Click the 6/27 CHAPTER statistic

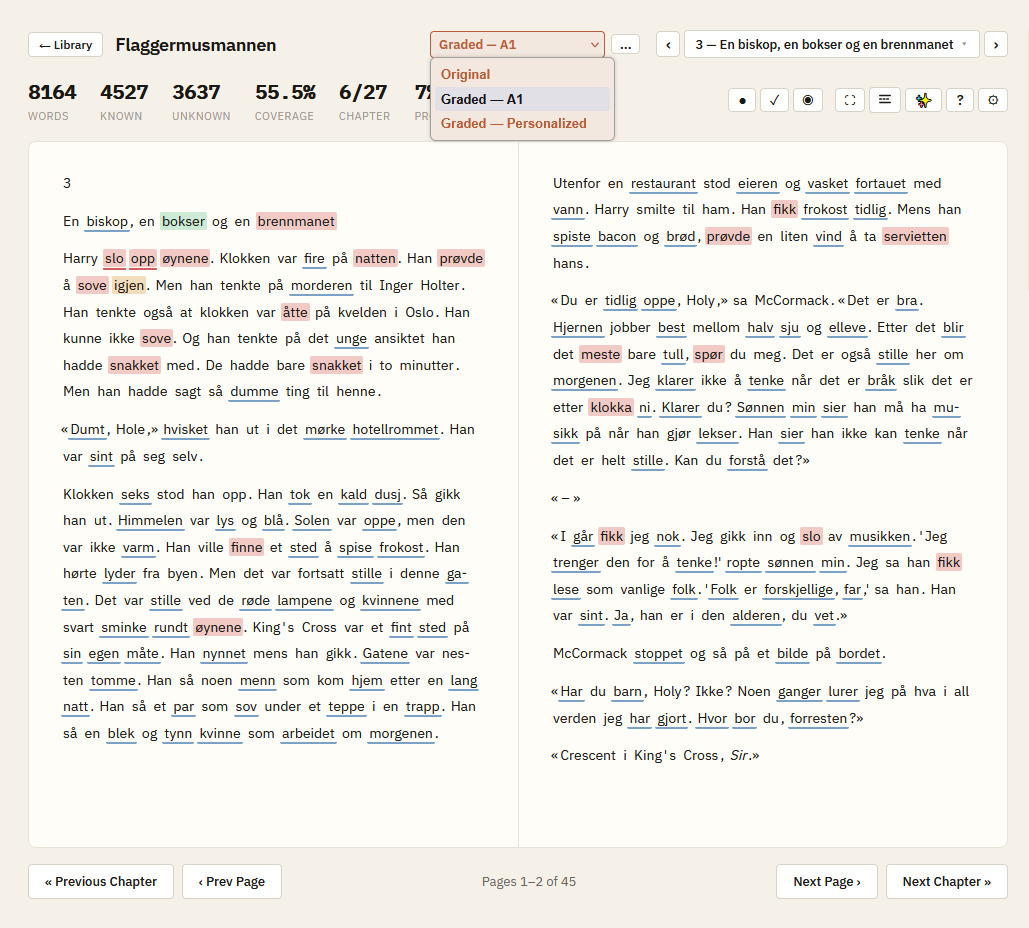tap(364, 102)
